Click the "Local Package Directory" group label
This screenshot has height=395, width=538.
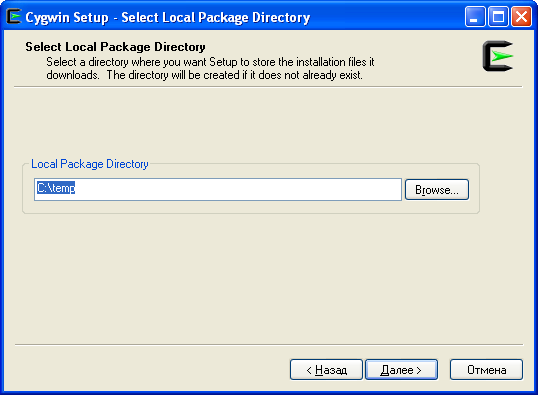(90, 164)
